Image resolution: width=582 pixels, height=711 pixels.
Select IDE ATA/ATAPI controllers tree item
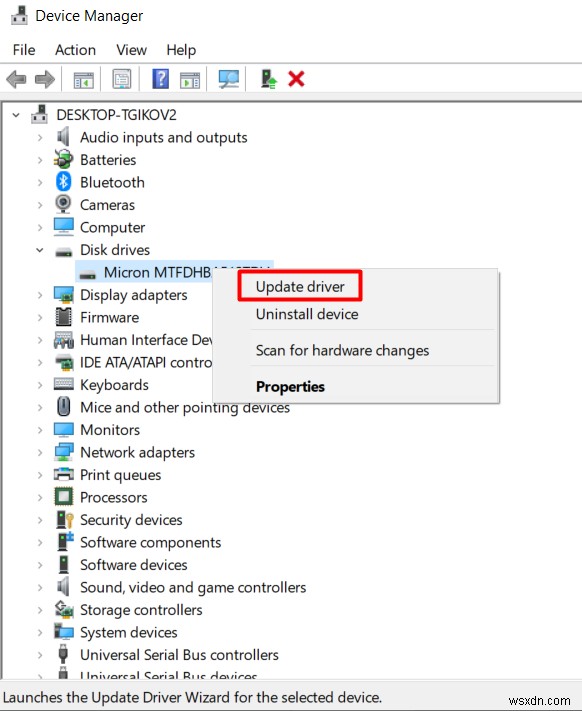146,362
